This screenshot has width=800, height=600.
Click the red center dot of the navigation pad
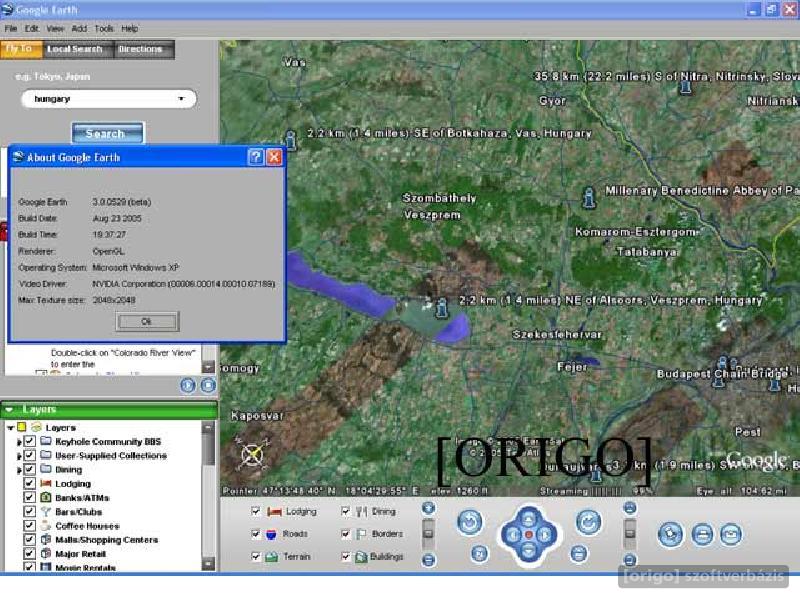click(x=529, y=535)
